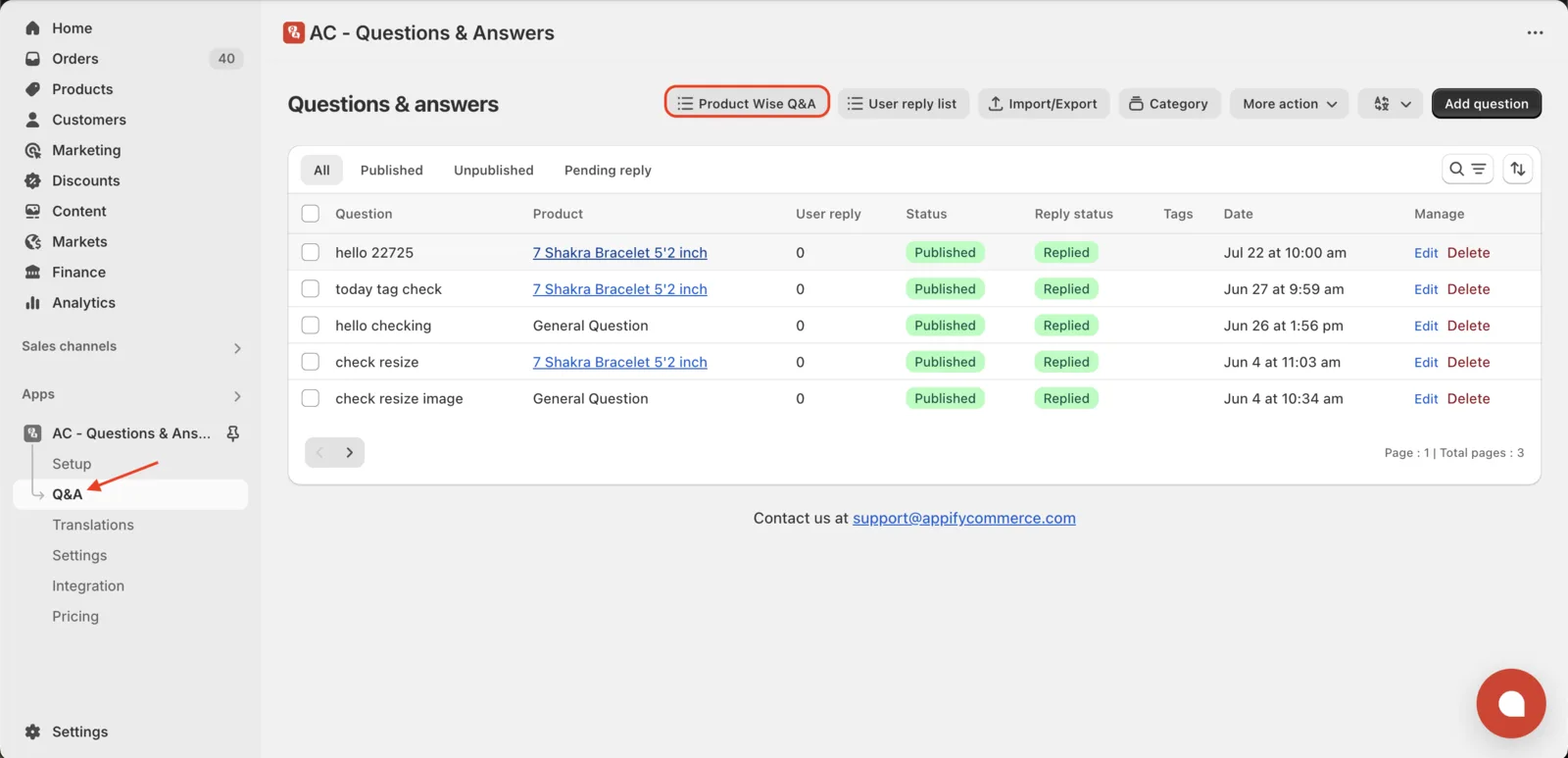1568x758 pixels.
Task: Switch to the Pending reply tab
Action: coord(608,170)
